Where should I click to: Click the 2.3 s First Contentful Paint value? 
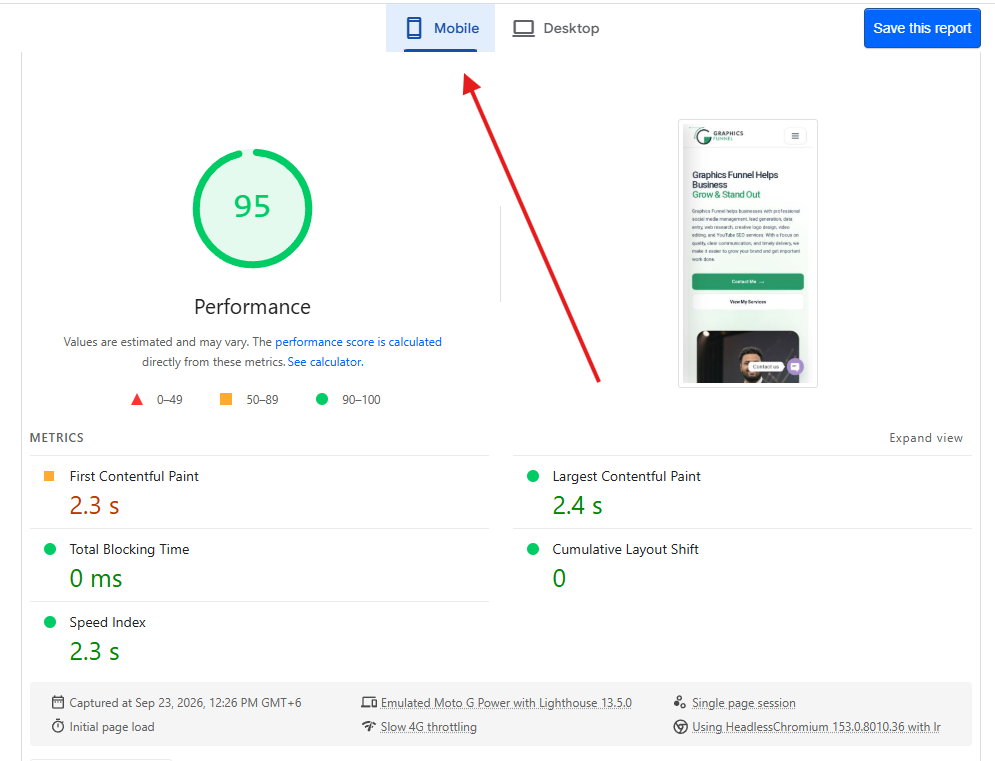click(95, 505)
